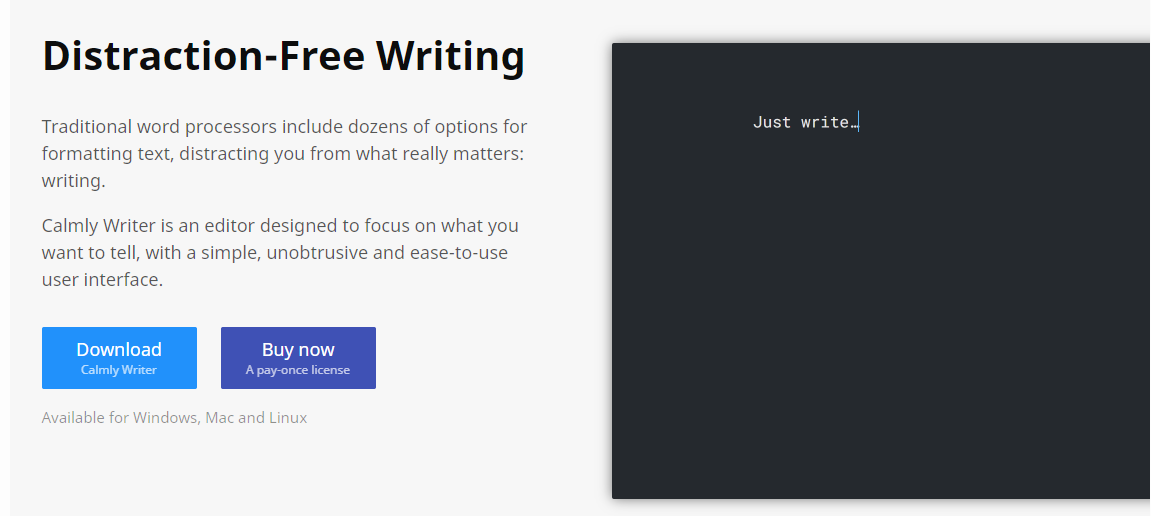1151x516 pixels.
Task: Click the "A pay-once license" subtitle
Action: pos(298,371)
